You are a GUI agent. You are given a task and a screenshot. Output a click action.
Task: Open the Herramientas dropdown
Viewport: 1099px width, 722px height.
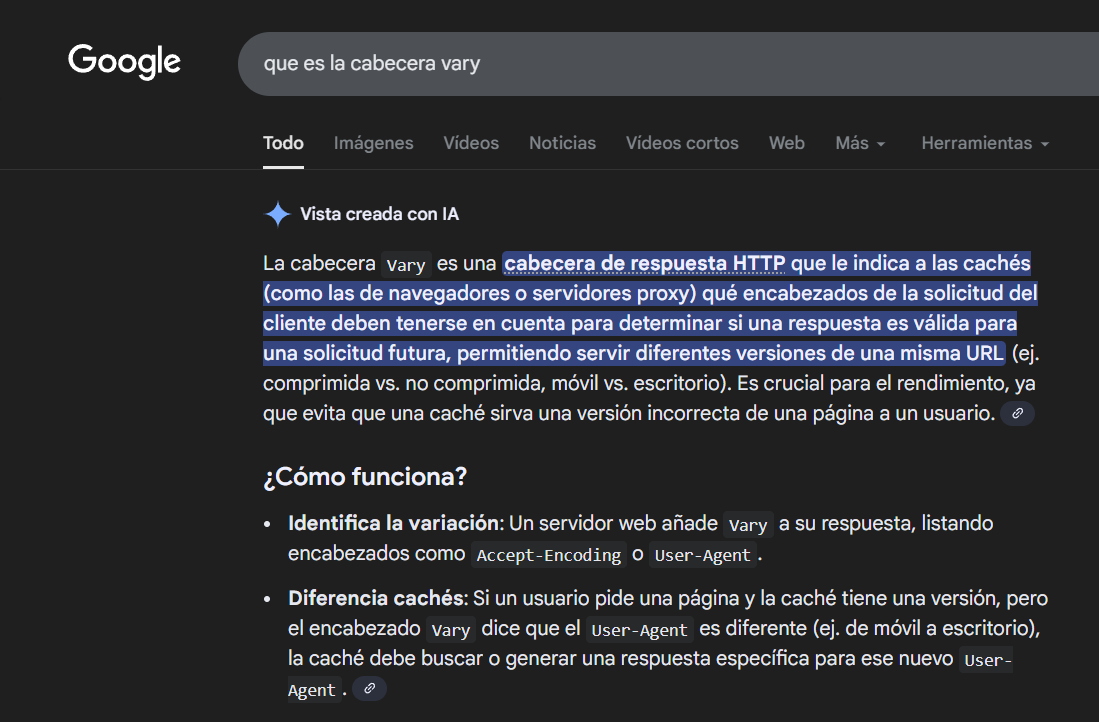pos(984,143)
